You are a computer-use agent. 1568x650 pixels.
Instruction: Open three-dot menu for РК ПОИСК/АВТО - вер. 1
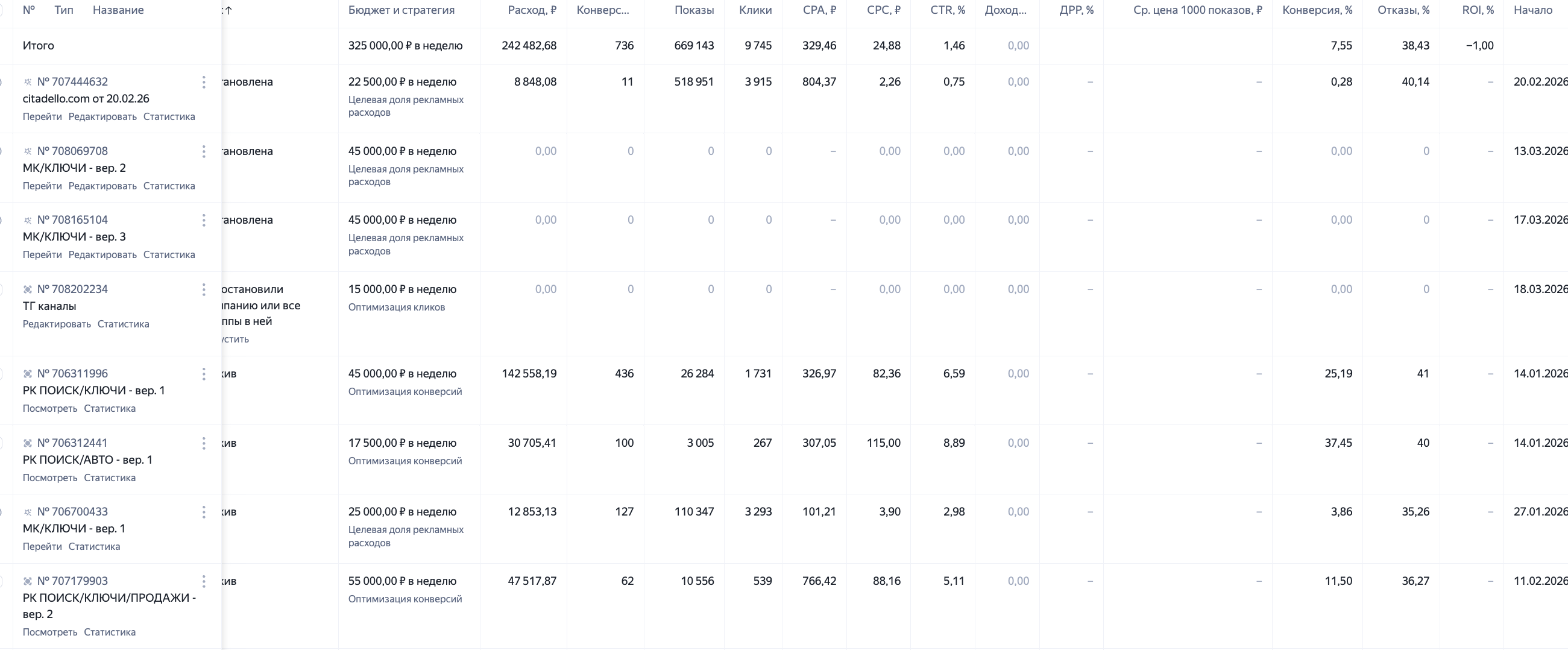pos(203,443)
